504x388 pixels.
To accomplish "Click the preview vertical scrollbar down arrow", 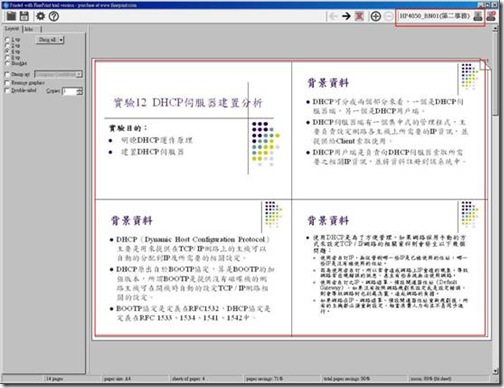I will point(496,371).
